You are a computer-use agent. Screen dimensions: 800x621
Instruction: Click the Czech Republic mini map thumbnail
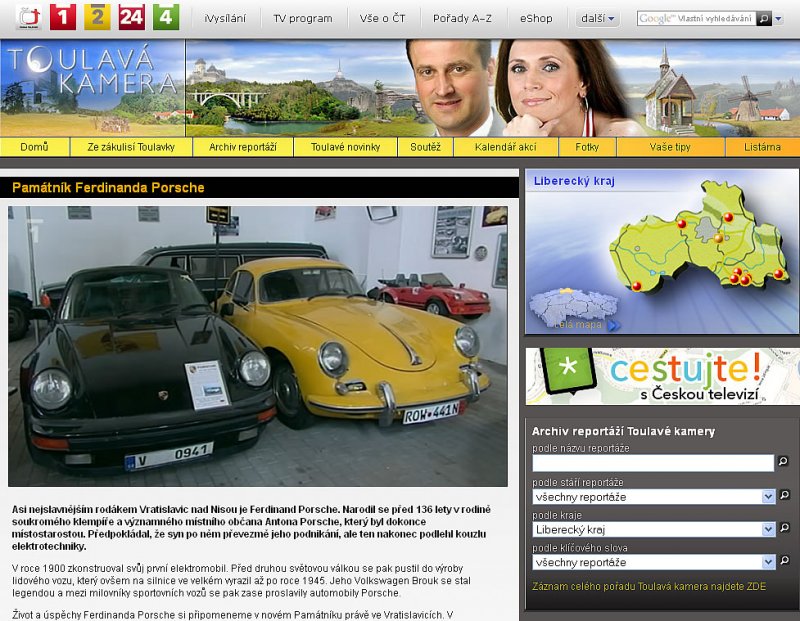(573, 306)
